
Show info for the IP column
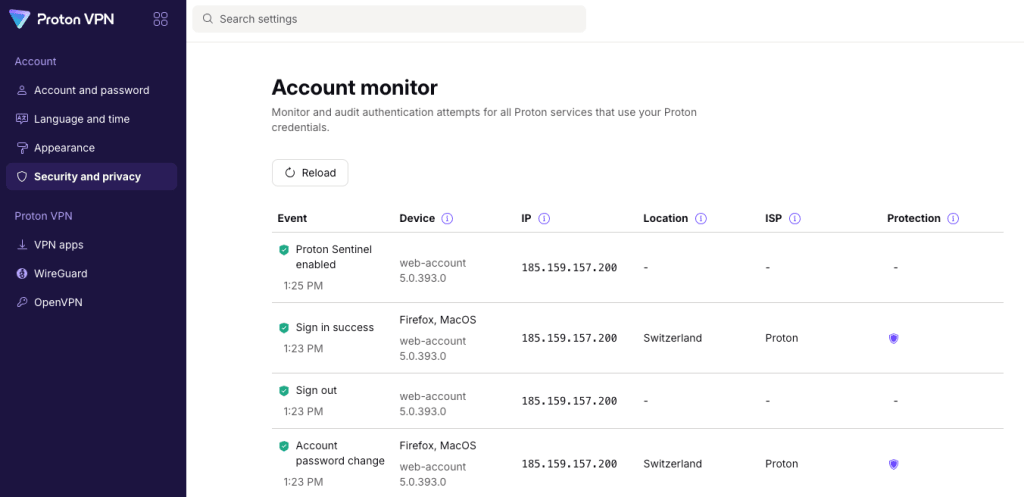(x=544, y=219)
